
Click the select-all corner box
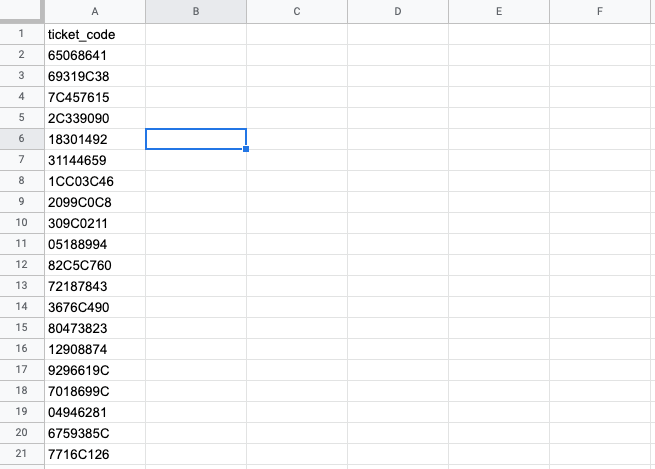pyautogui.click(x=22, y=11)
